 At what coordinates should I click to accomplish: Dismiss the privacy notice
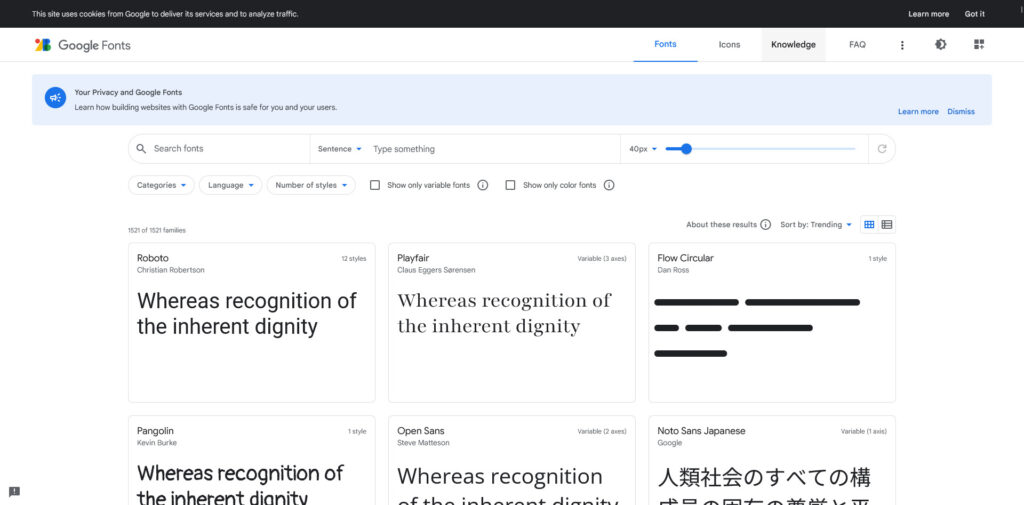(x=961, y=112)
